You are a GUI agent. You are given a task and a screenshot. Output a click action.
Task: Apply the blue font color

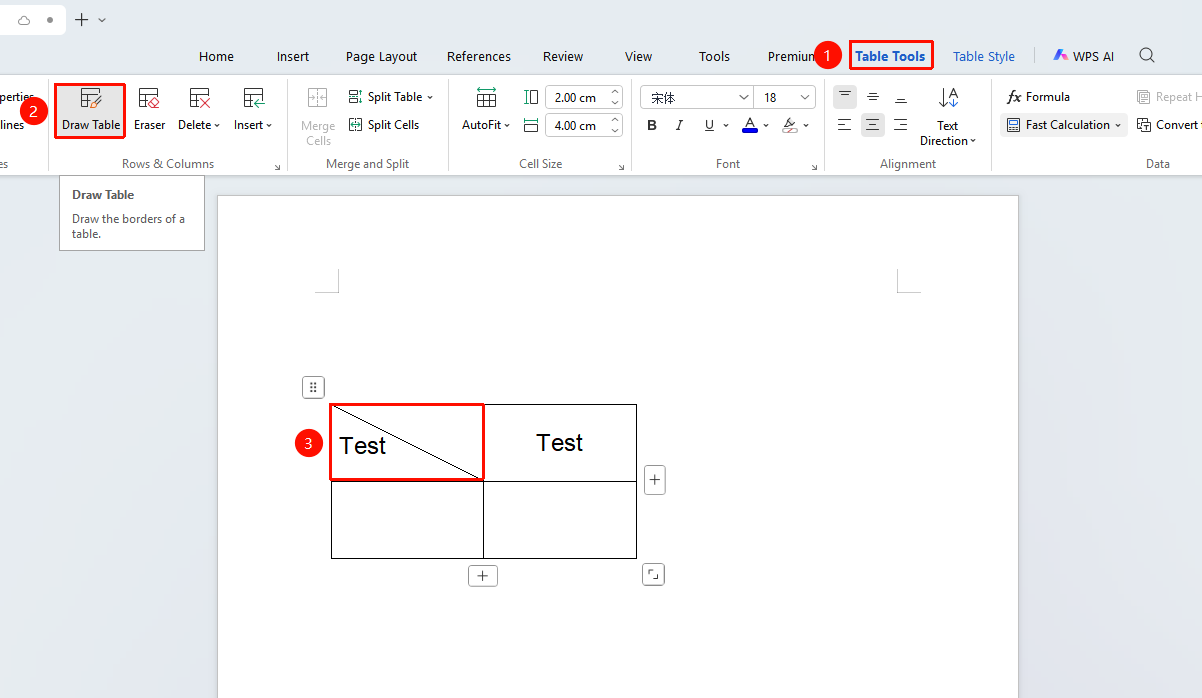(x=750, y=125)
